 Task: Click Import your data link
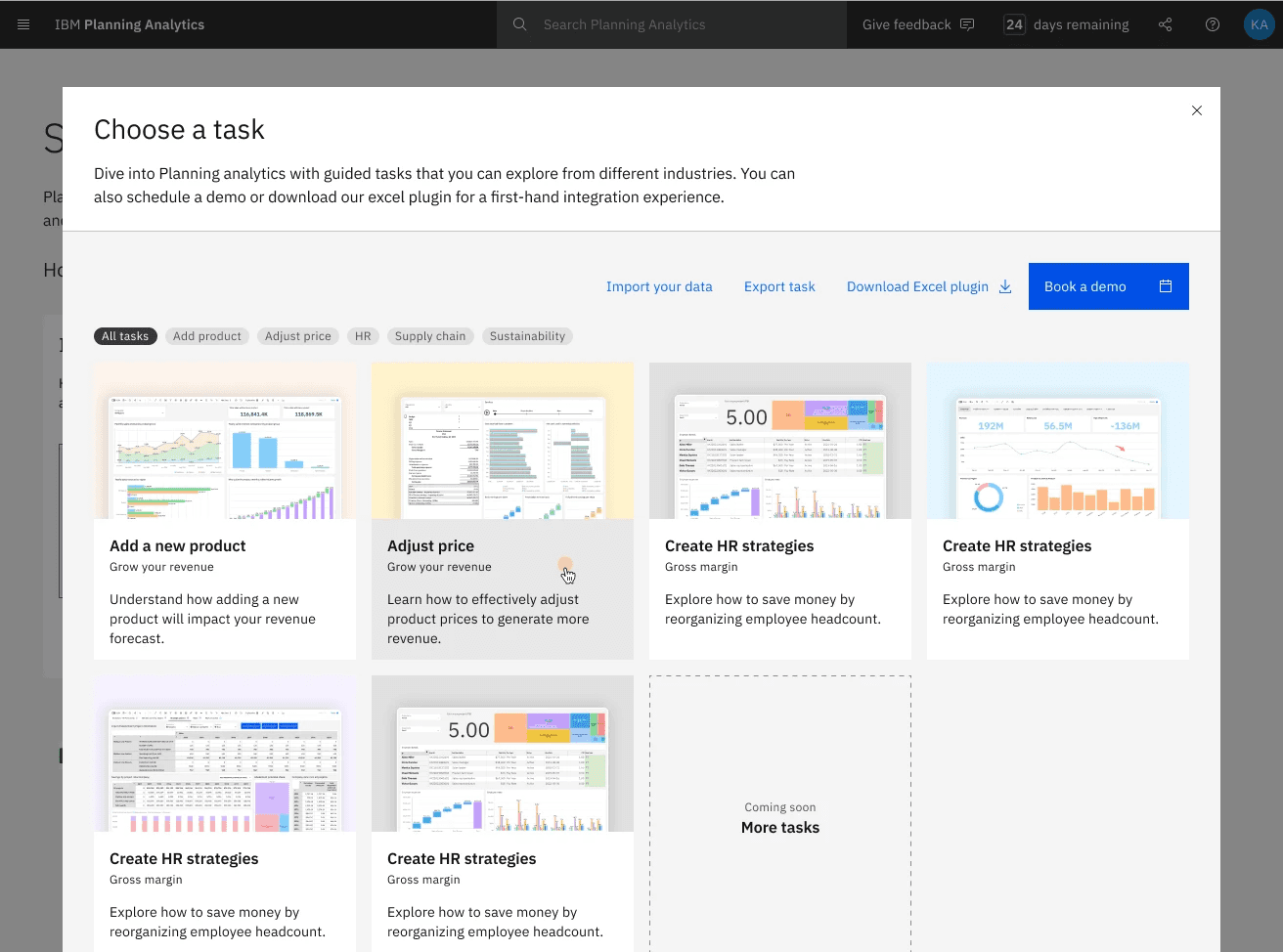[659, 286]
